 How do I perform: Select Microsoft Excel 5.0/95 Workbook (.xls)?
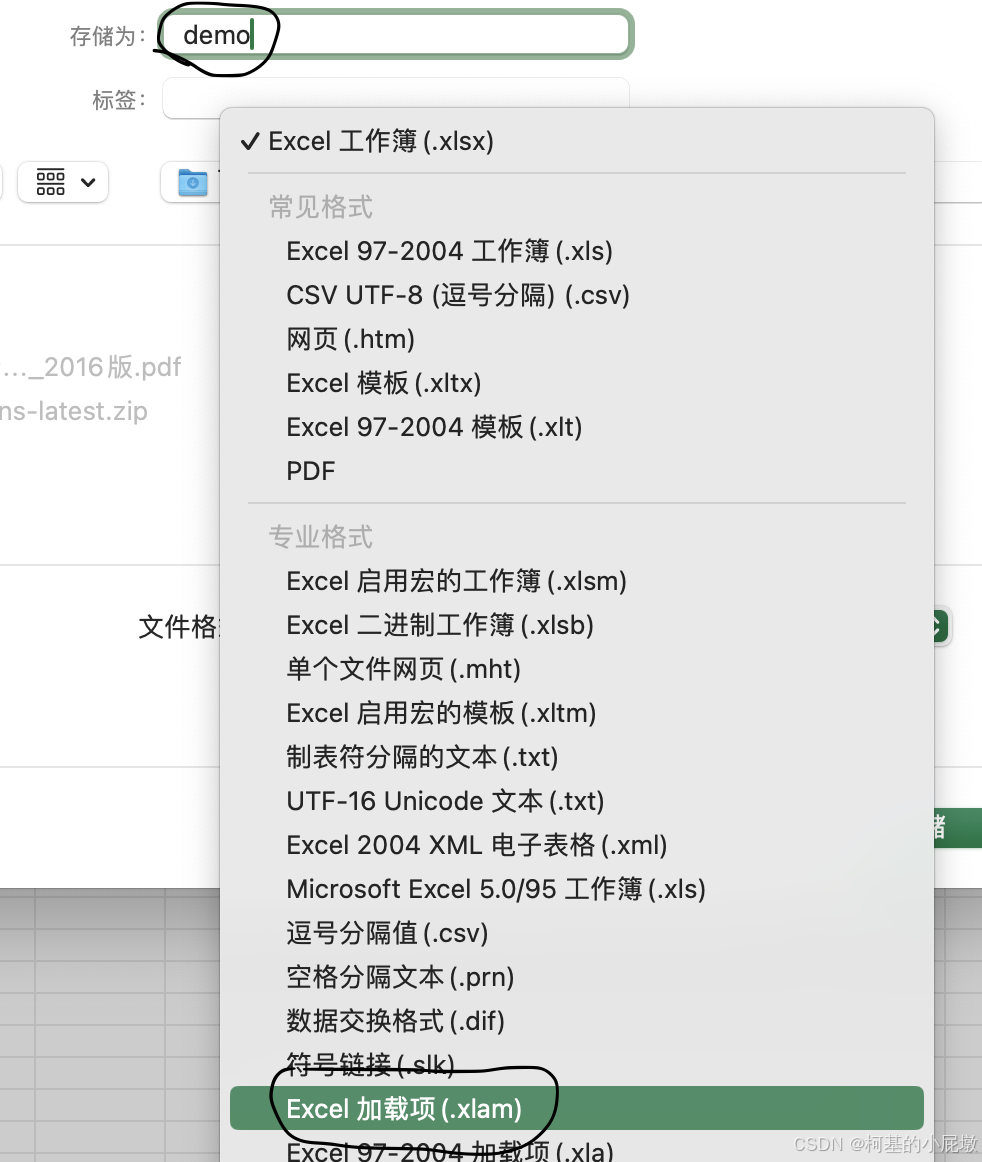(x=577, y=889)
